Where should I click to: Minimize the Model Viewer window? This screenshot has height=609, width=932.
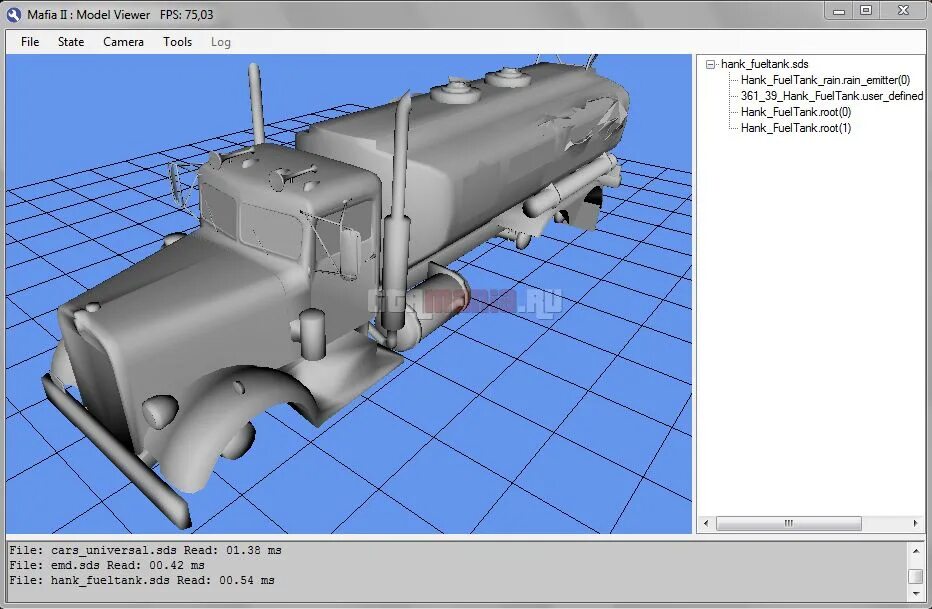pyautogui.click(x=839, y=11)
